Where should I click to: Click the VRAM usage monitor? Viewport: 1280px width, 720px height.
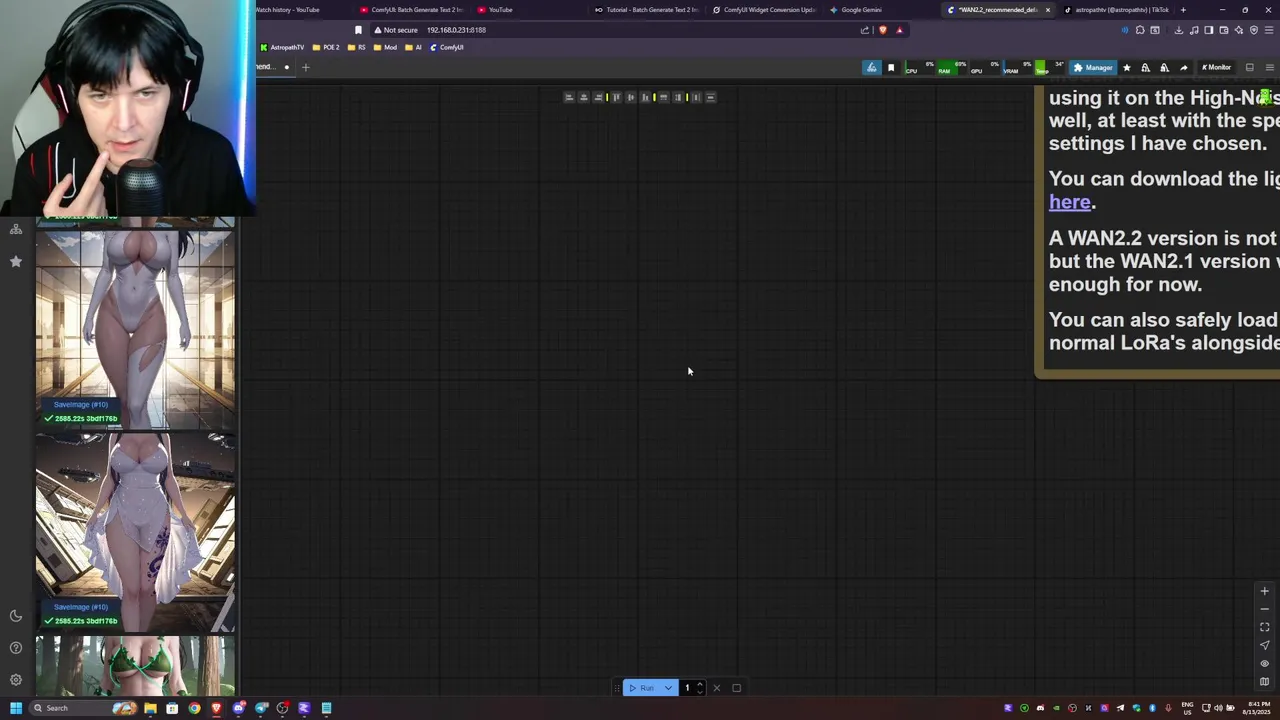point(1018,67)
